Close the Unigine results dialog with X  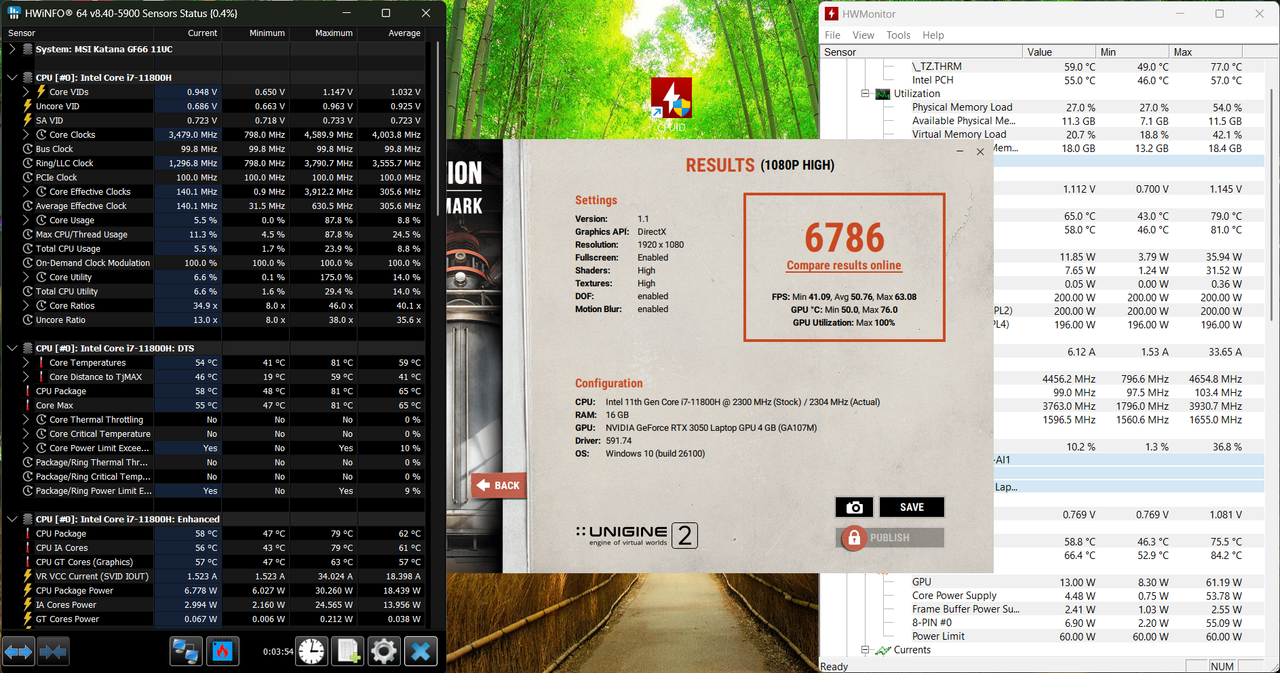pos(980,152)
